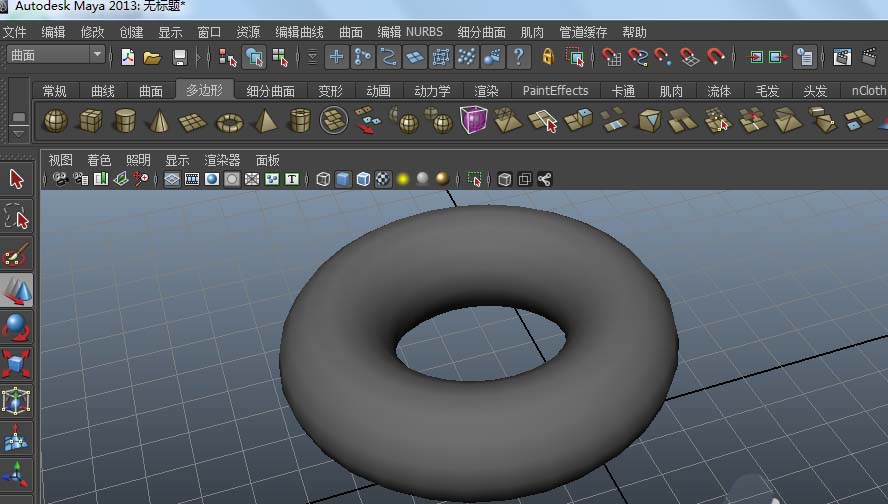The image size is (888, 504).
Task: Toggle select by component type mode
Action: [x=280, y=57]
